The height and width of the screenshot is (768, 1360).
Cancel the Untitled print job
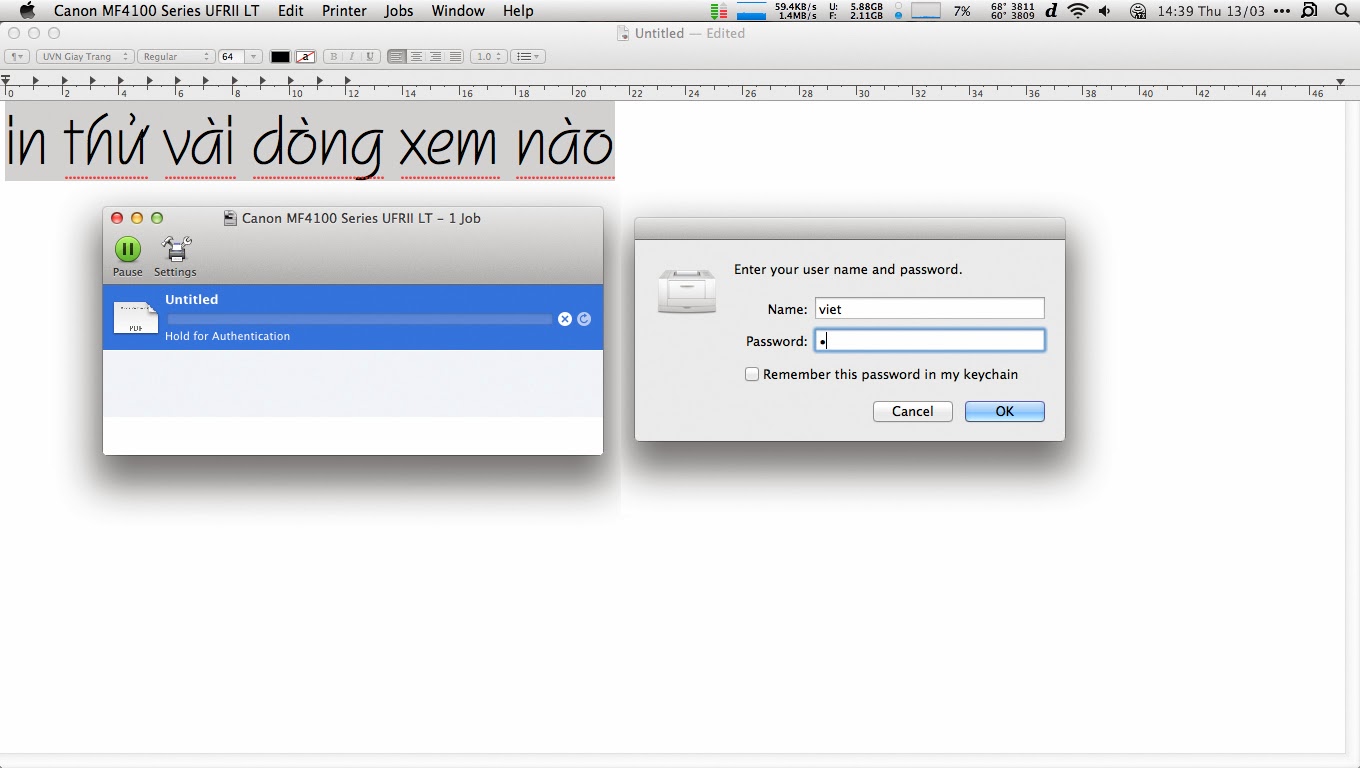tap(565, 319)
